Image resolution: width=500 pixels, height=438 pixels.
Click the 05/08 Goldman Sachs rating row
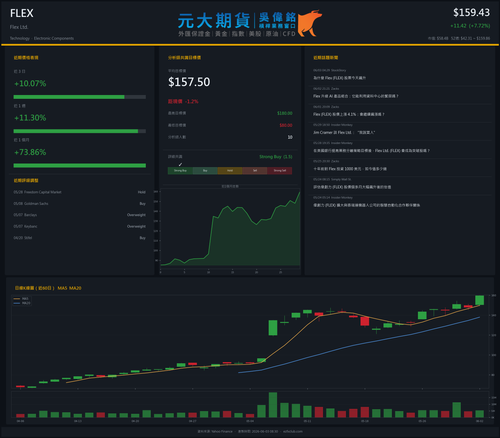pyautogui.click(x=80, y=204)
